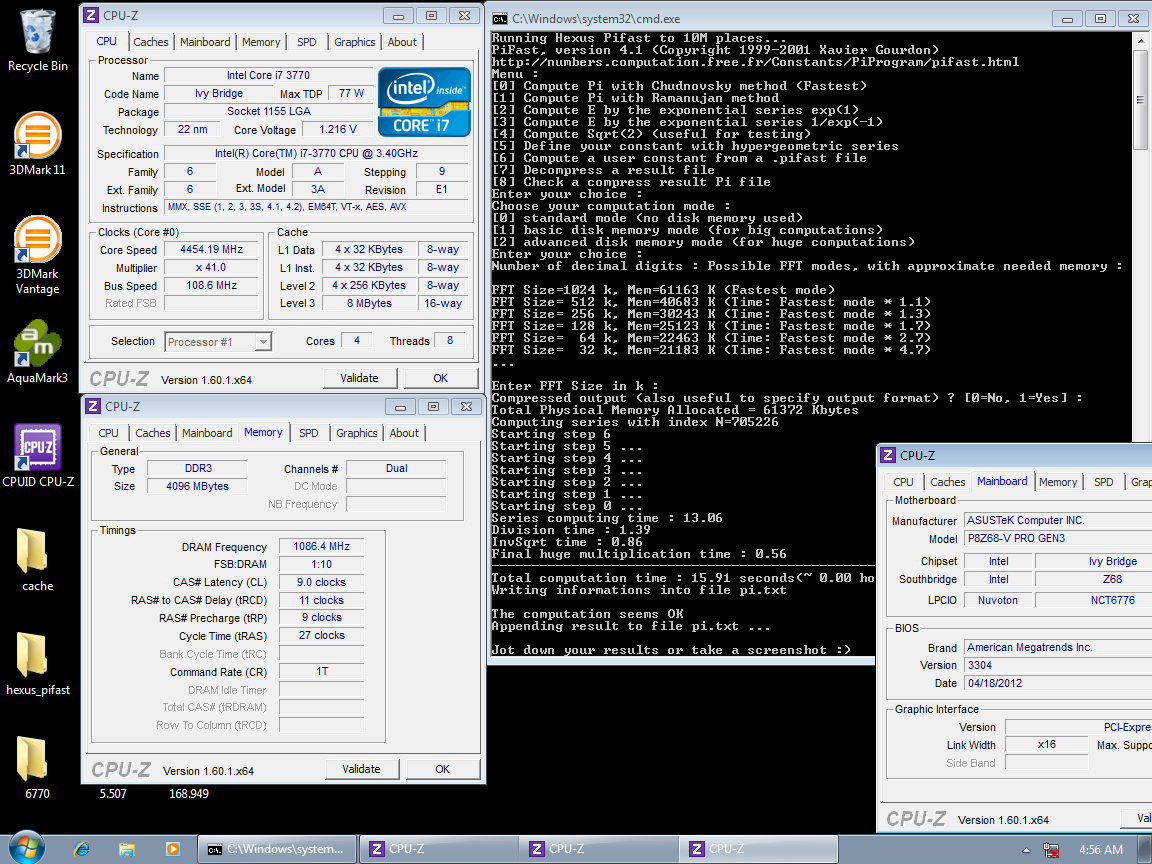The height and width of the screenshot is (864, 1152).
Task: Click the Core Voltage 1.216 V value
Action: [x=338, y=129]
